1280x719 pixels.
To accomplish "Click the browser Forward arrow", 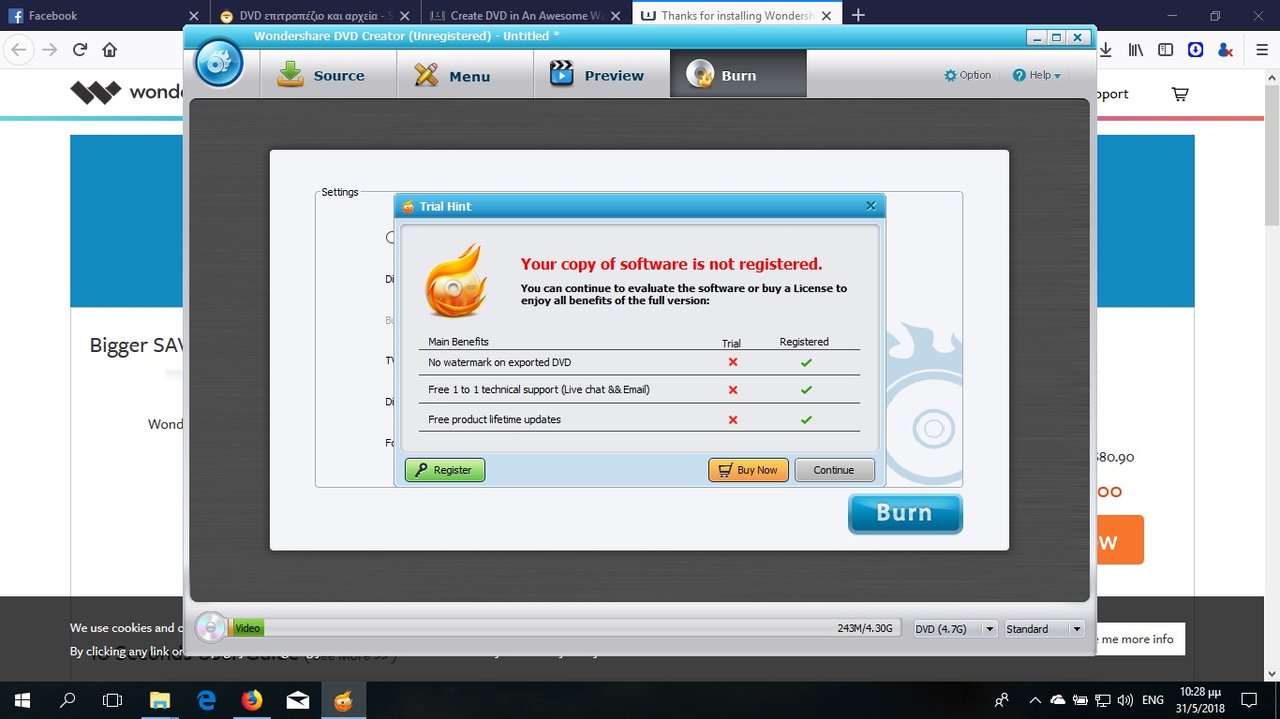I will click(x=49, y=50).
